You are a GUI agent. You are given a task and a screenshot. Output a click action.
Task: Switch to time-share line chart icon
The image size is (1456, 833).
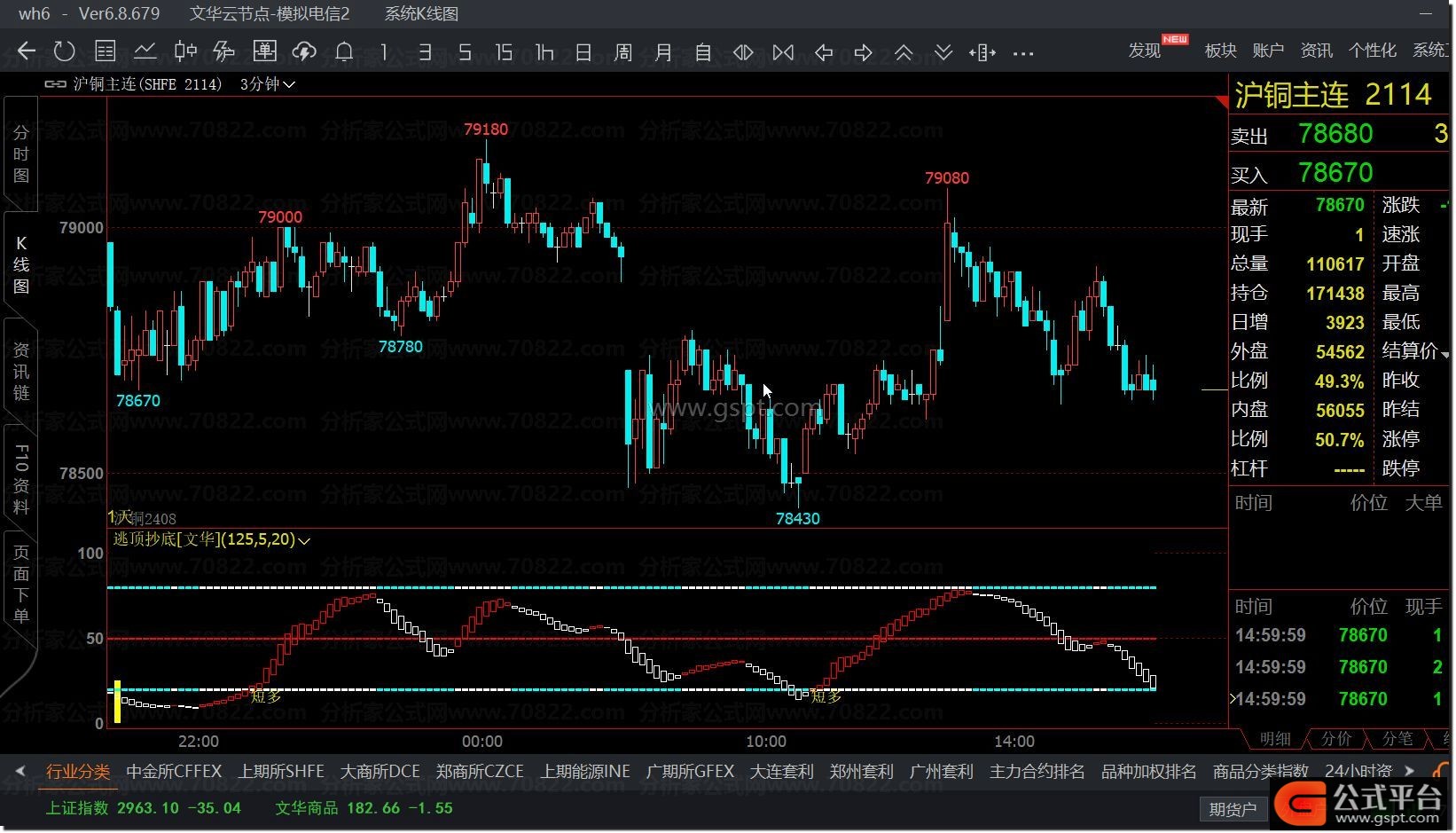click(x=145, y=51)
